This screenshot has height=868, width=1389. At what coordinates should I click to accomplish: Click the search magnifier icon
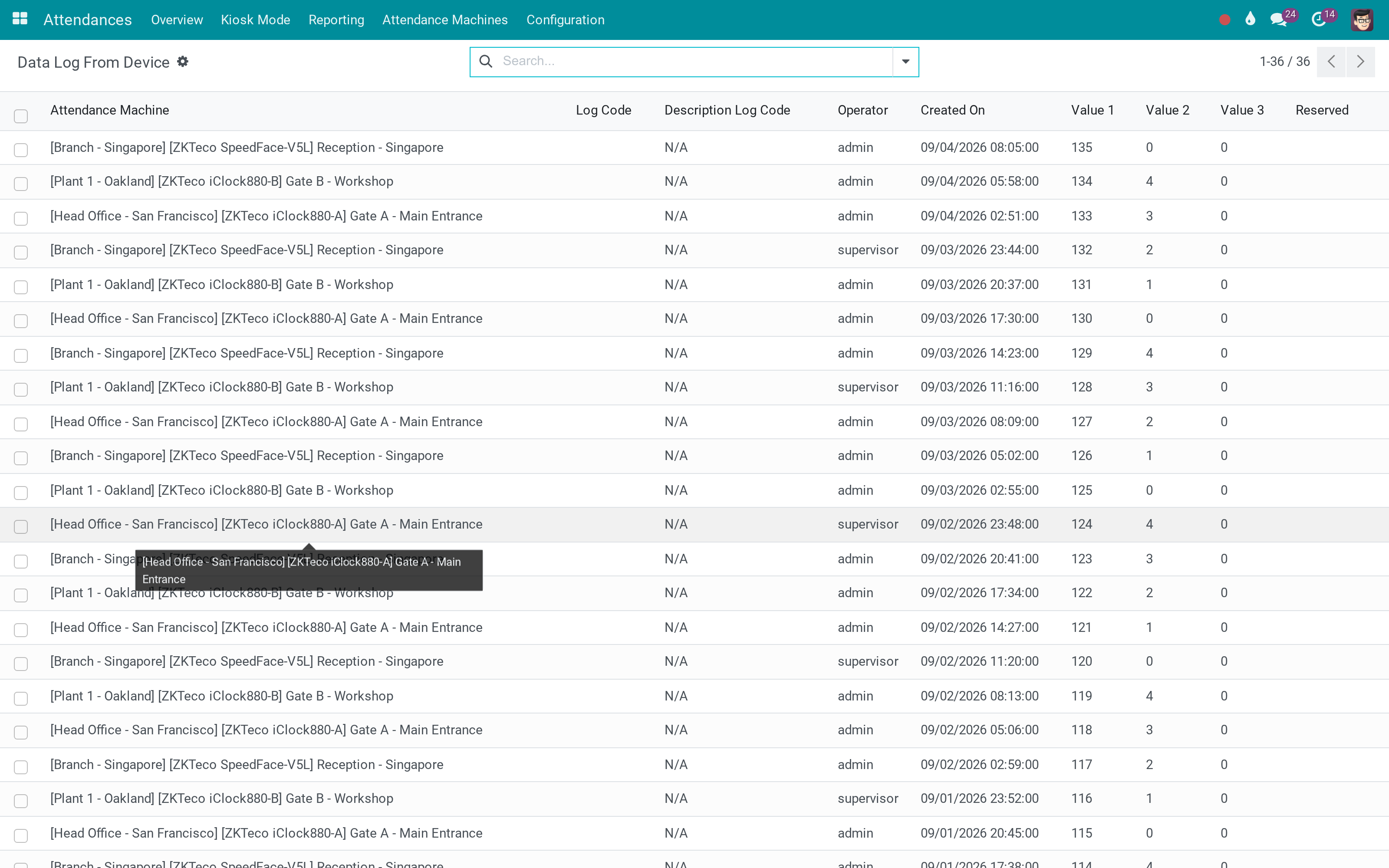point(486,61)
